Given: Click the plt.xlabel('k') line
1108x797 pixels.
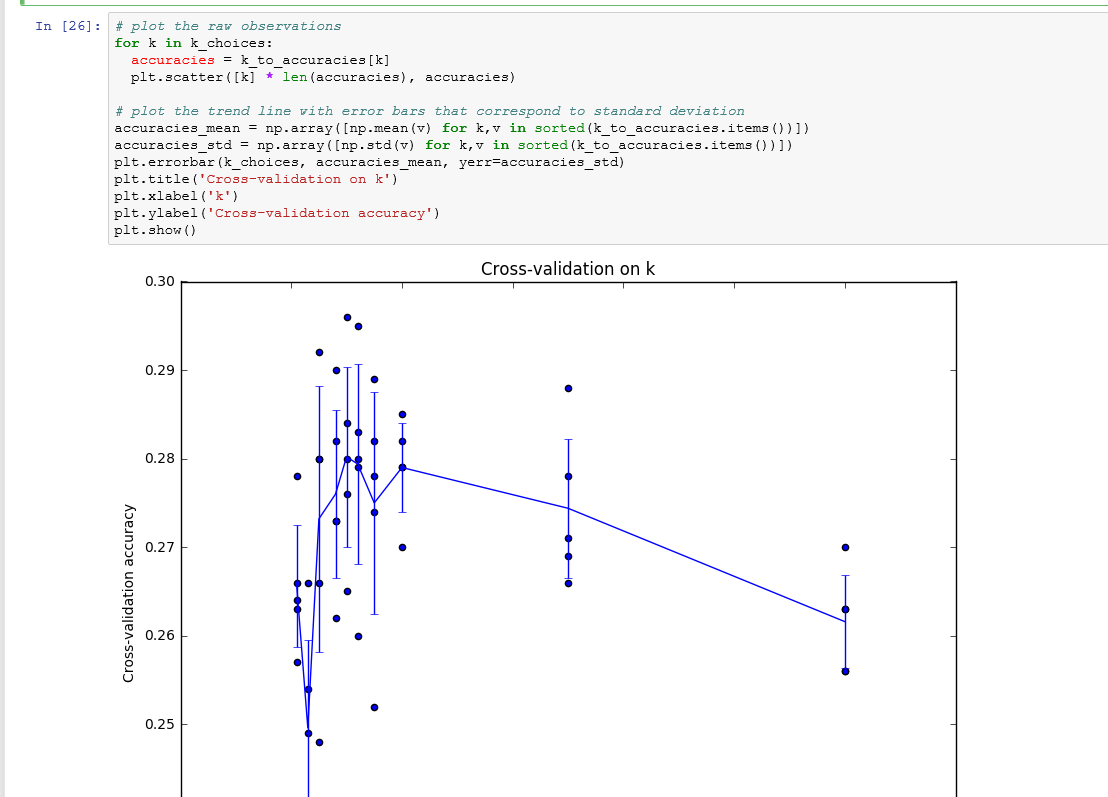Looking at the screenshot, I should [x=175, y=196].
